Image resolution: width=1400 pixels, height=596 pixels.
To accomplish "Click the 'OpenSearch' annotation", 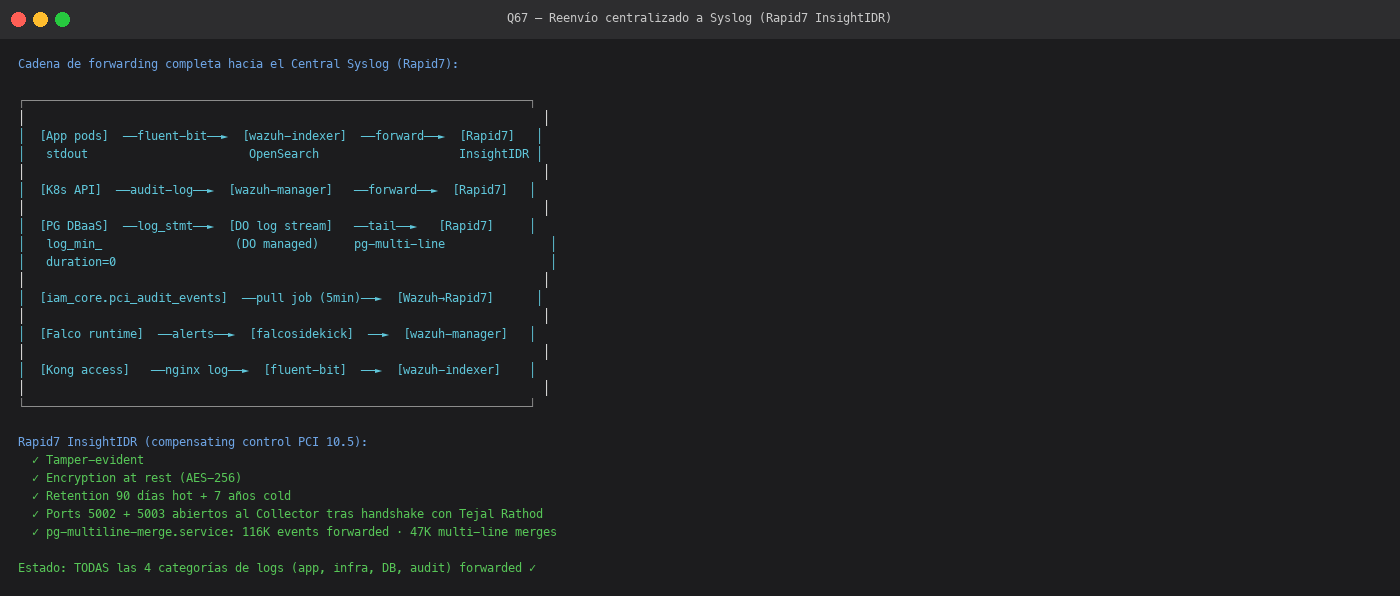I will tap(284, 154).
